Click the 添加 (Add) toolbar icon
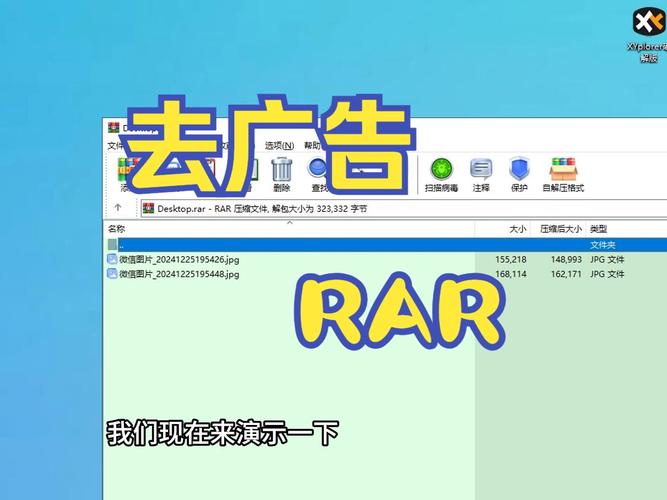 point(125,172)
